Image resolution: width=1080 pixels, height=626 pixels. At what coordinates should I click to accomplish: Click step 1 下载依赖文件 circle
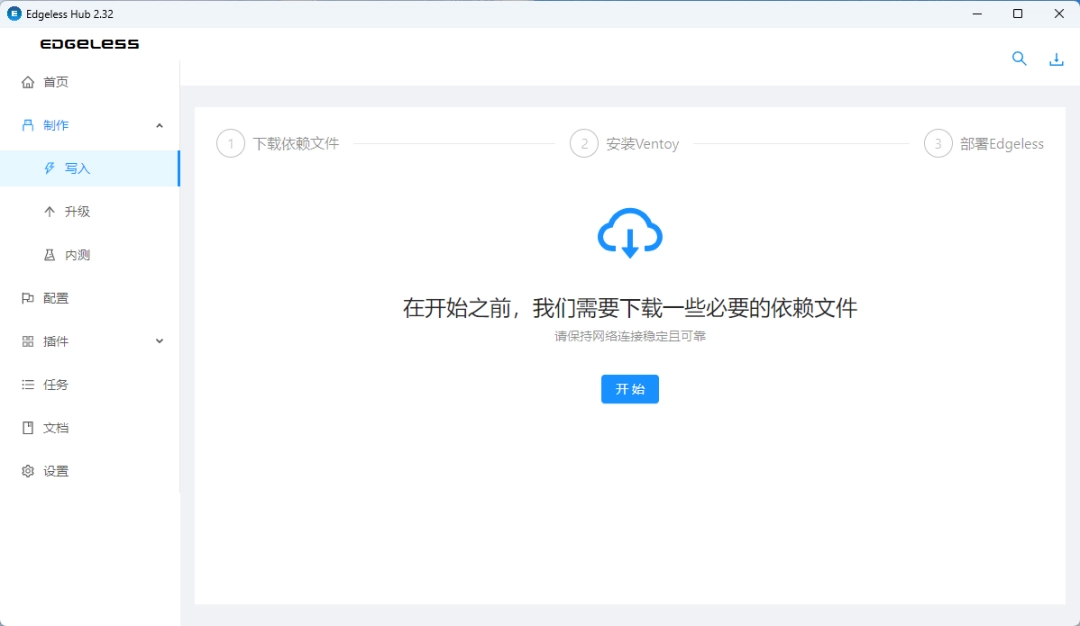pos(230,143)
